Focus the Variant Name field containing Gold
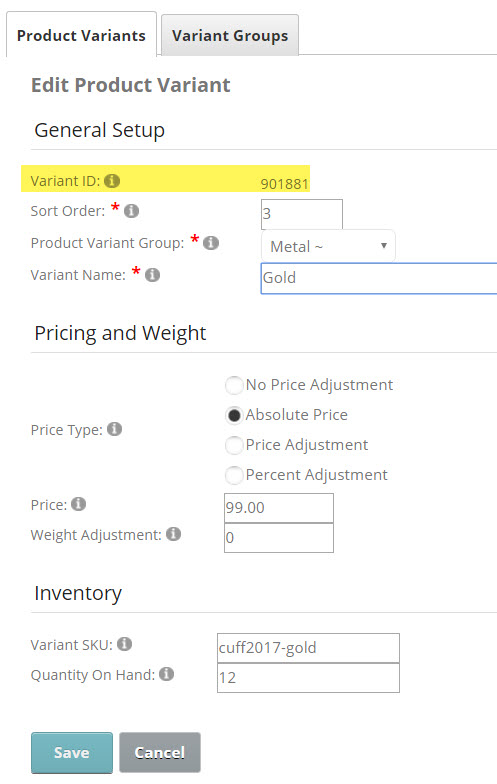 378,278
